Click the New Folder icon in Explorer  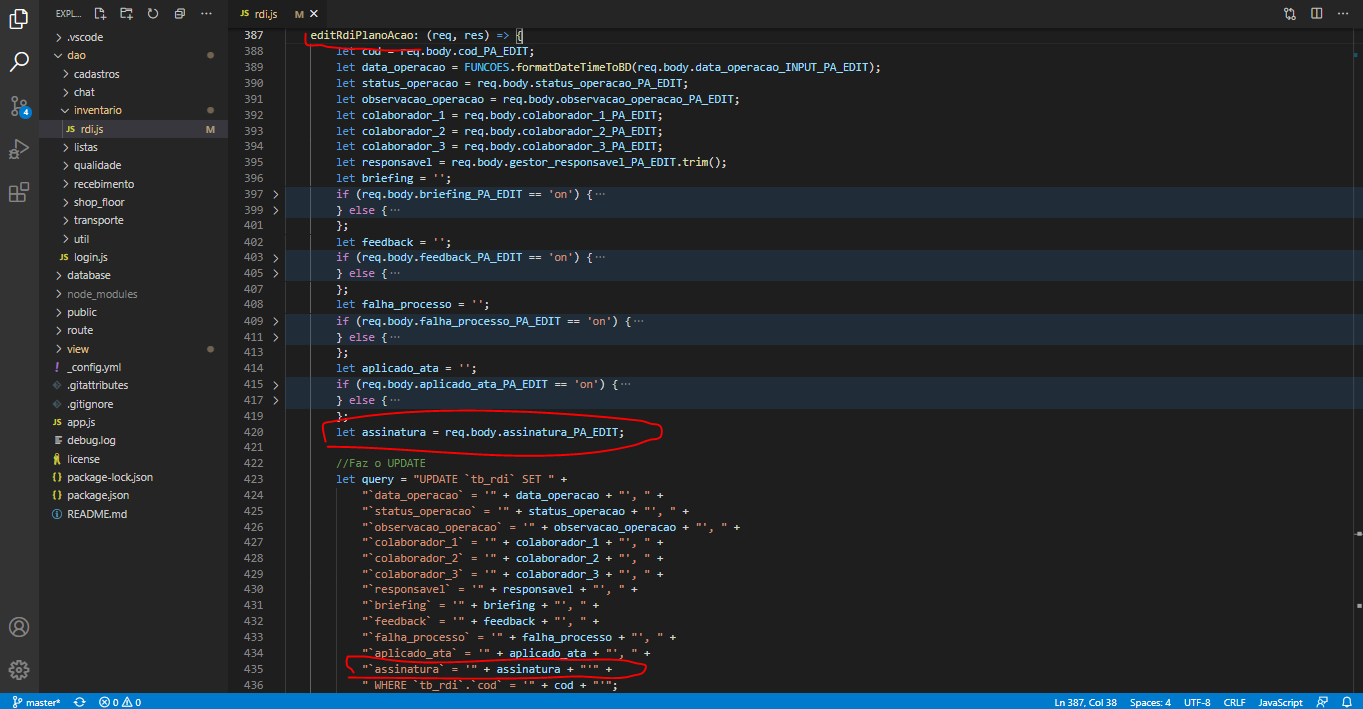126,13
